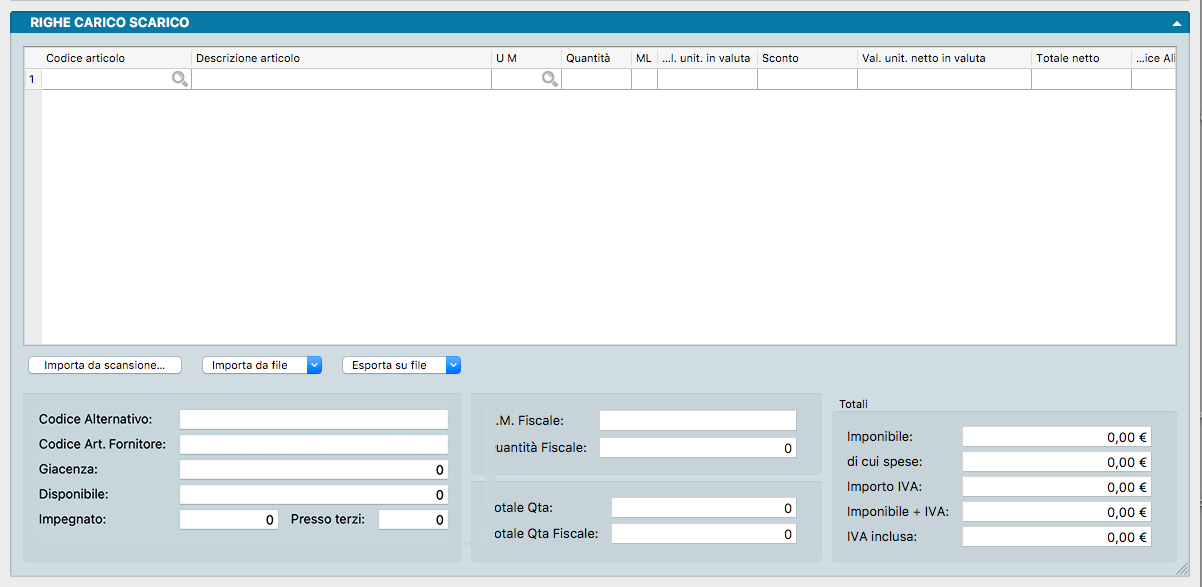Select the Descrizione articolo column header
1202x587 pixels.
(340, 58)
